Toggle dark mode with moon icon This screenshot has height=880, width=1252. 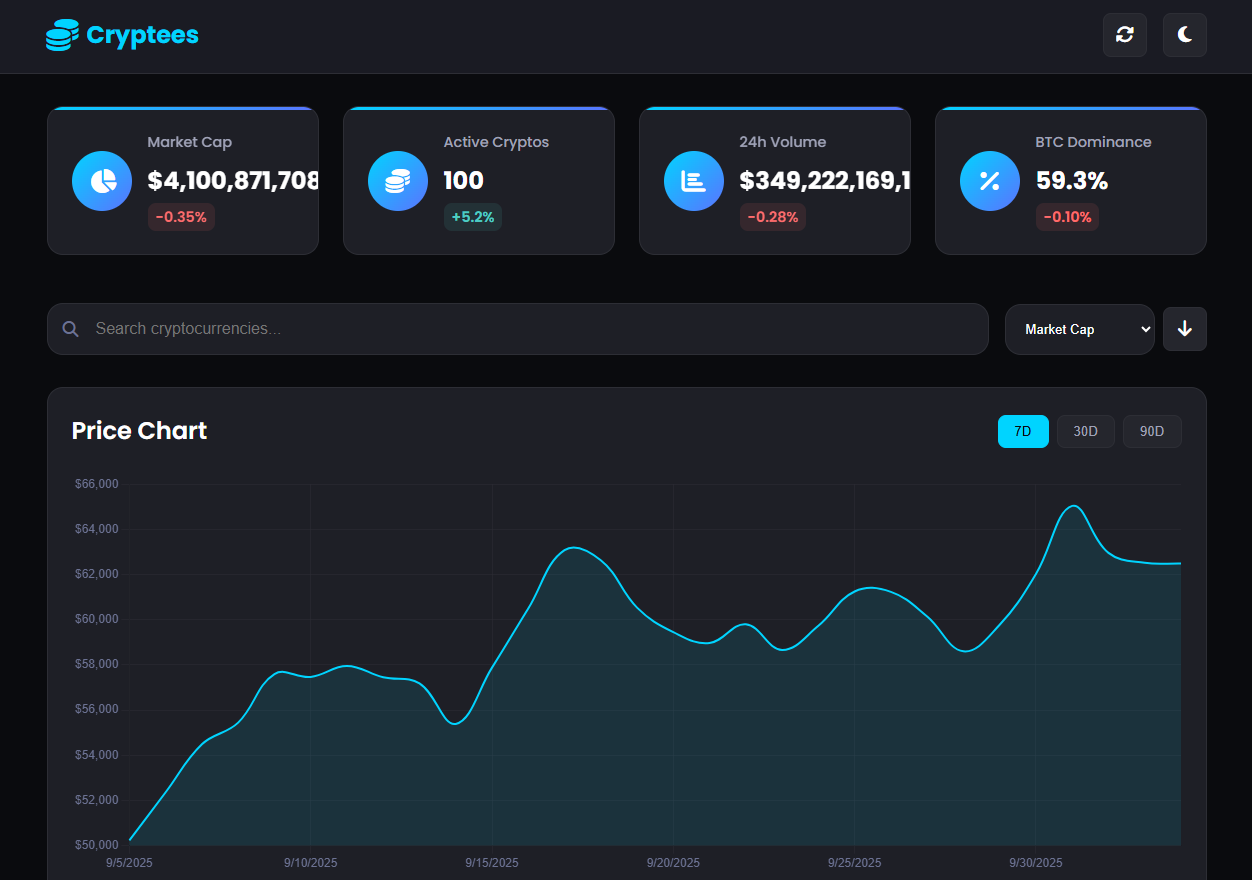[1184, 35]
